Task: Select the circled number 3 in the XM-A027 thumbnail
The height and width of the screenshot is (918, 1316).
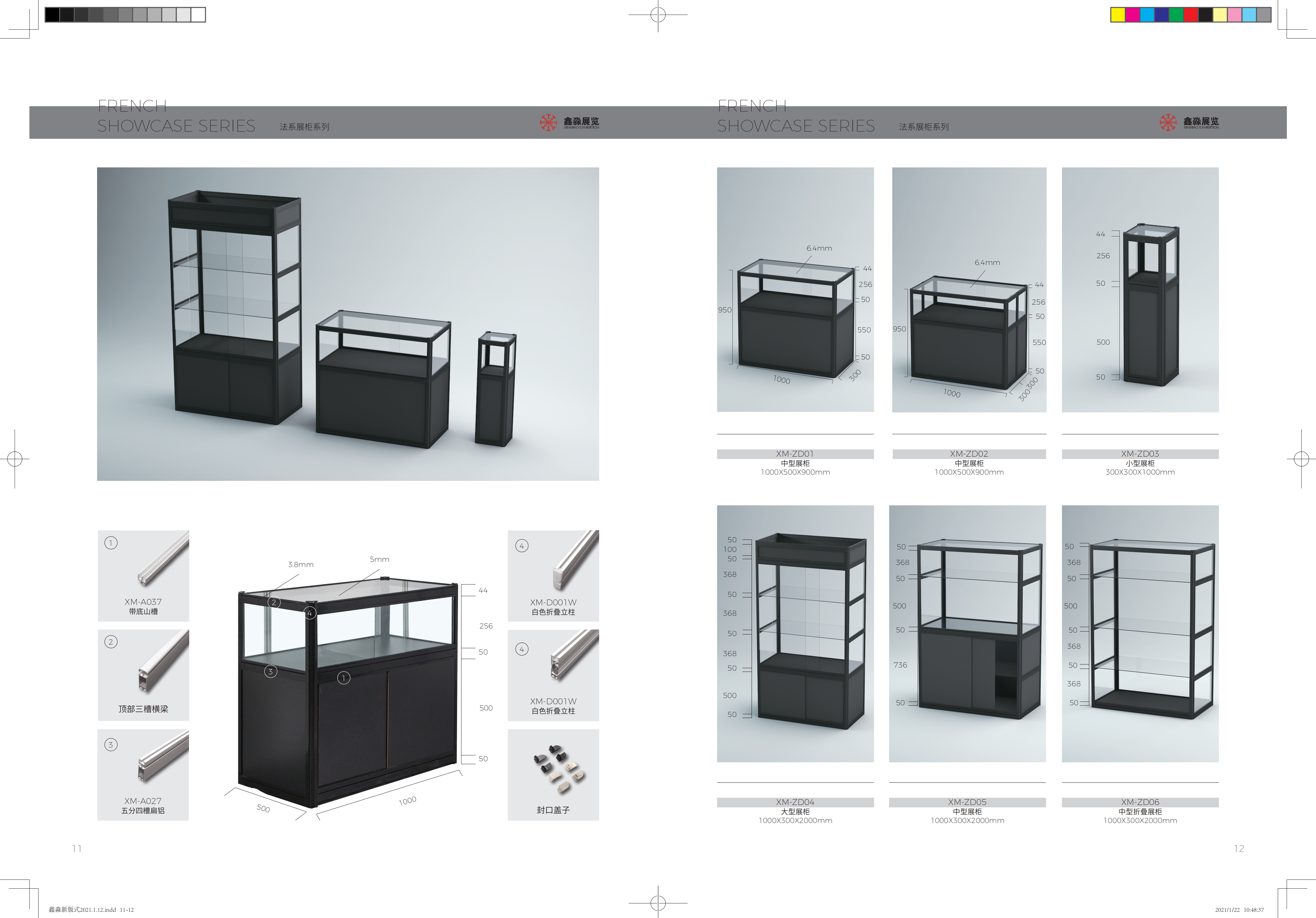Action: pos(111,745)
